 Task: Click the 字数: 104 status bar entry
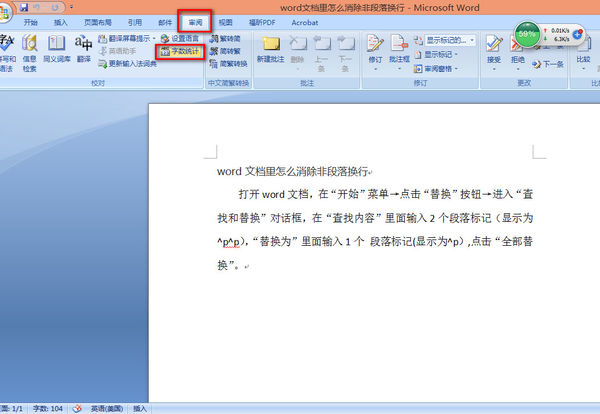point(48,409)
